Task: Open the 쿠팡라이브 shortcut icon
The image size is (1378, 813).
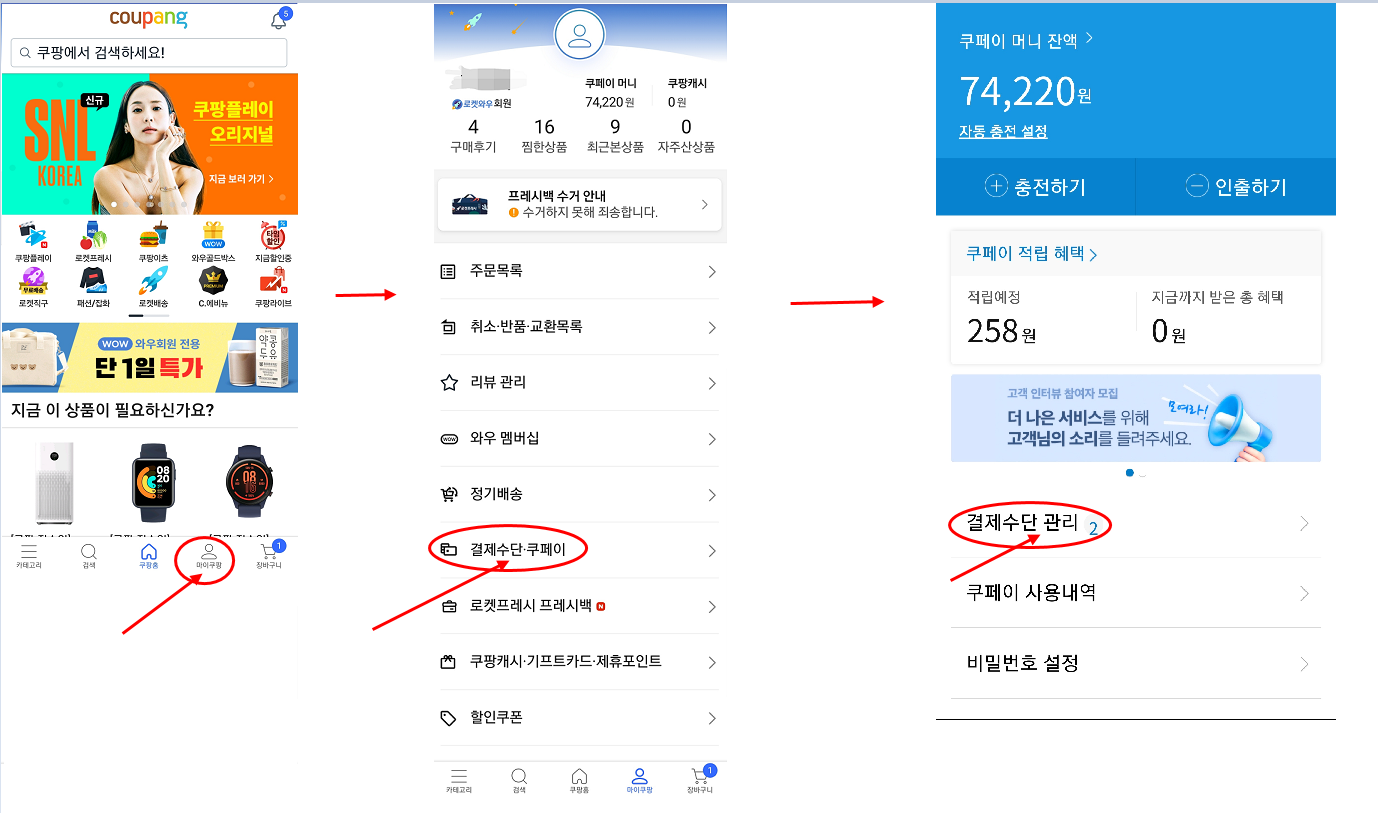Action: pos(272,287)
